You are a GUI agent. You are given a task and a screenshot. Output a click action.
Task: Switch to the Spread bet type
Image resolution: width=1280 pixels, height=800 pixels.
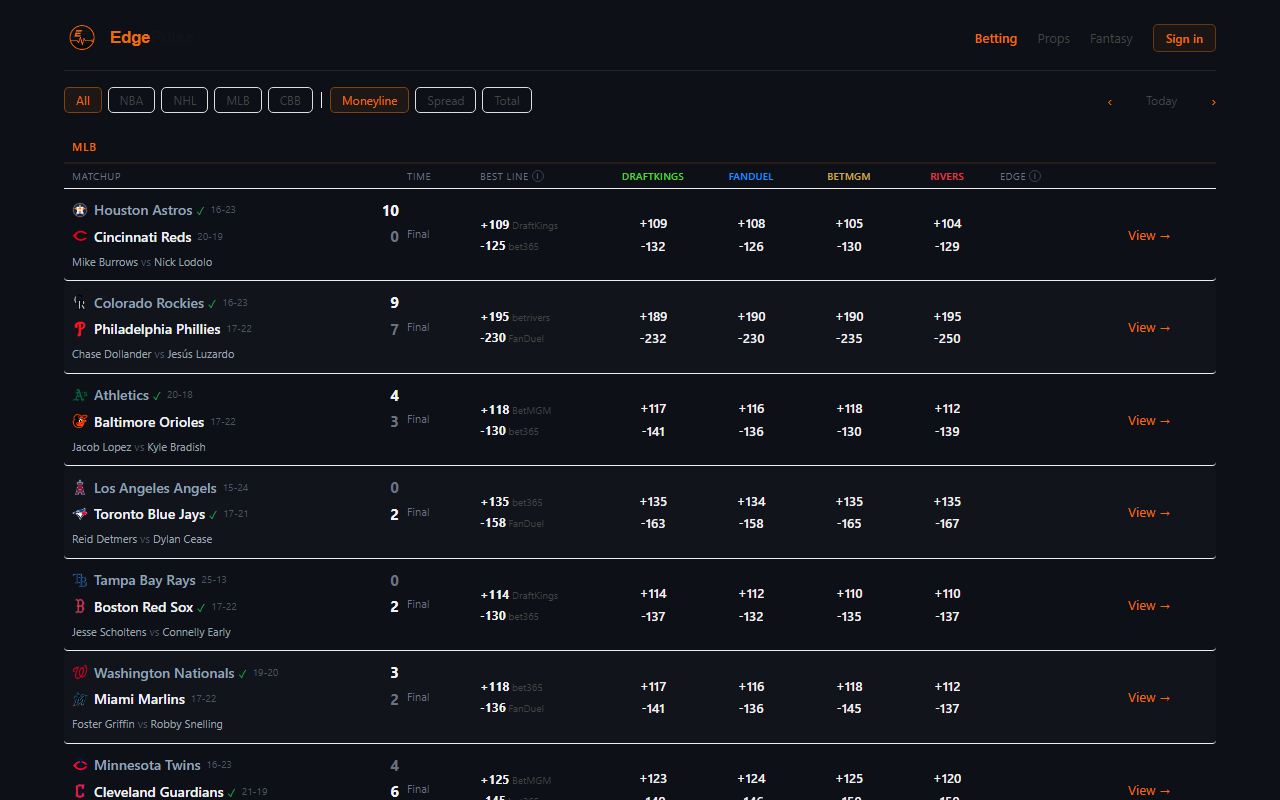point(446,100)
